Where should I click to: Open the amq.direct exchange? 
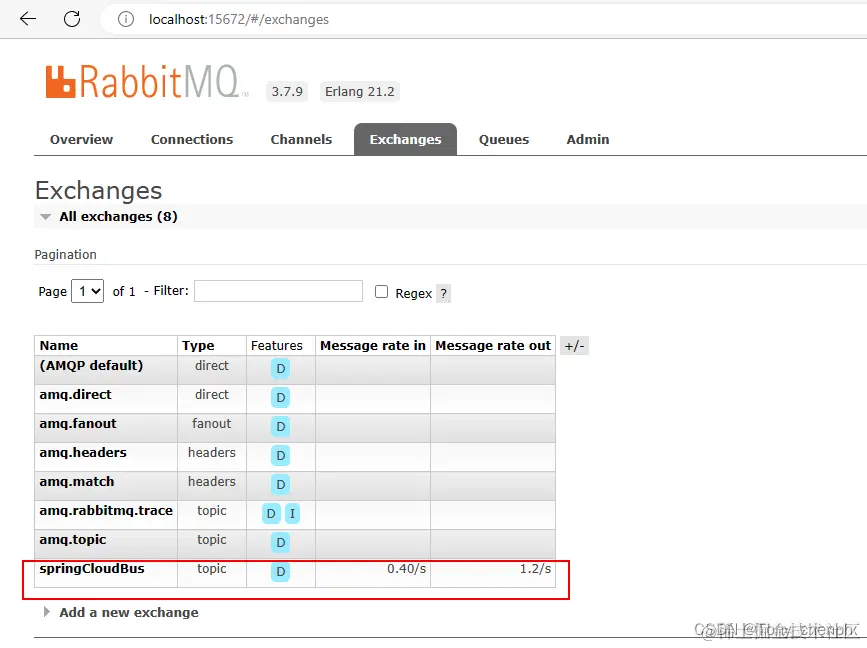[75, 395]
